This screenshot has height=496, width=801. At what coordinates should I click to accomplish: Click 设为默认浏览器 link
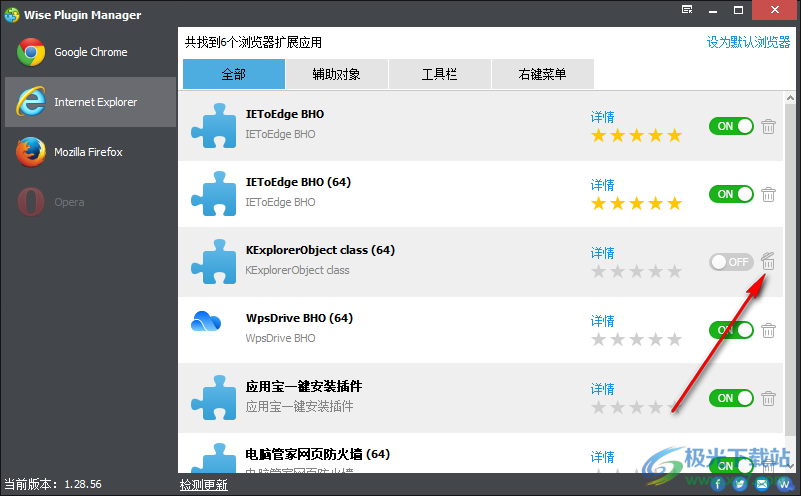(748, 42)
